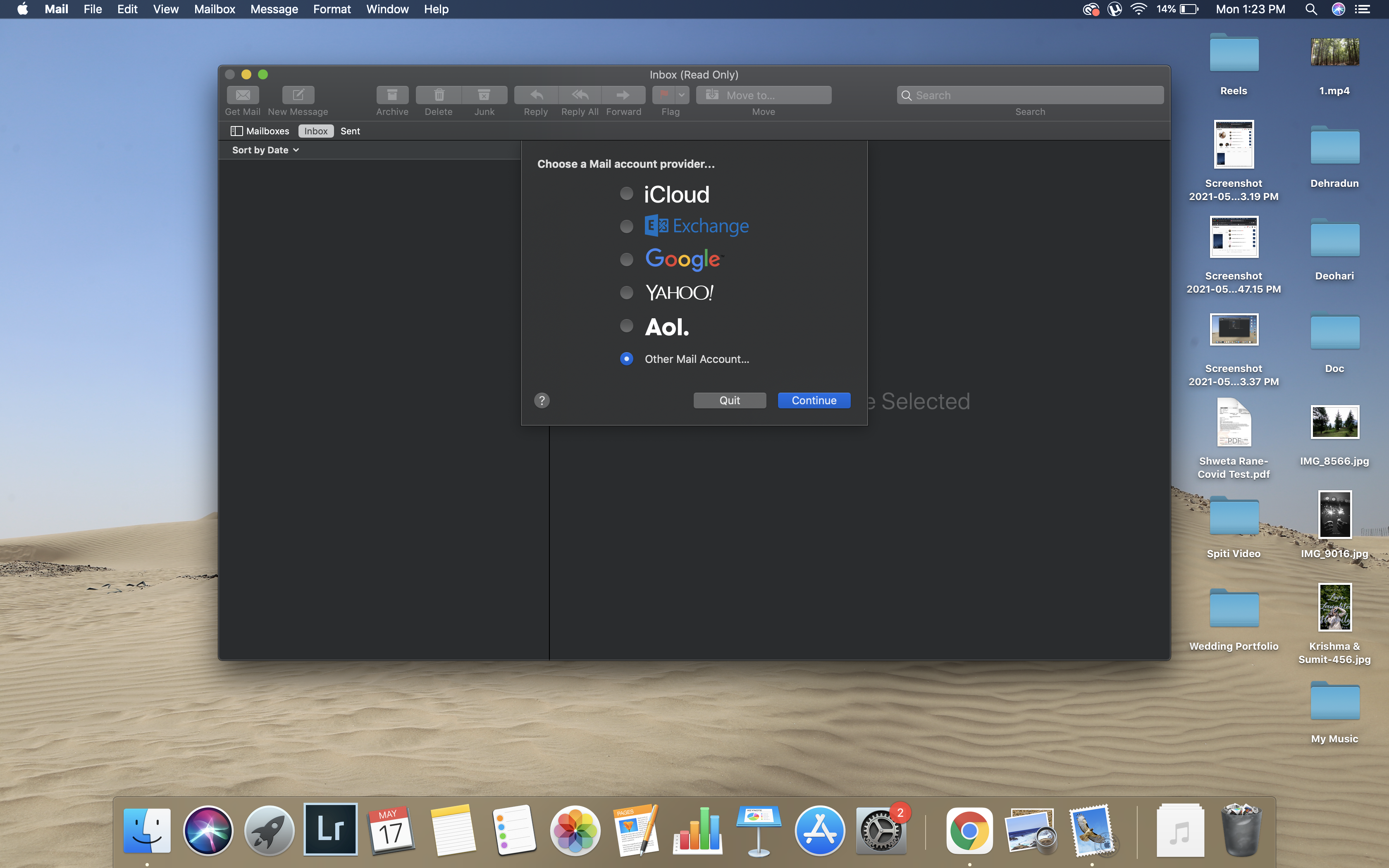Open System Preferences with badge in Dock
1389x868 pixels.
(x=881, y=830)
